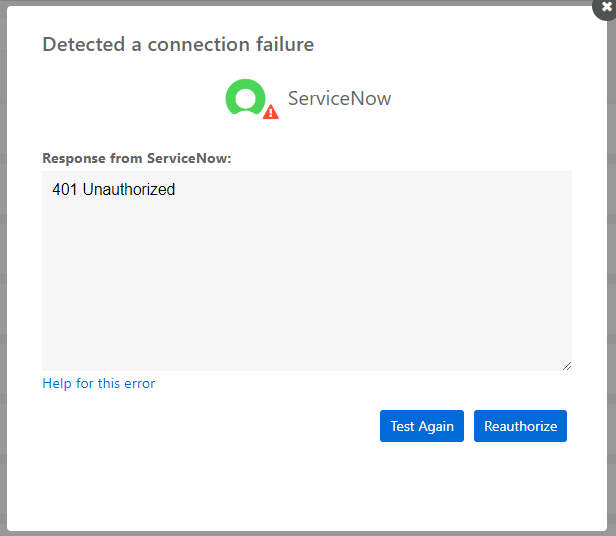This screenshot has height=536, width=616.
Task: Select the '401' status code in the response
Action: coord(65,189)
